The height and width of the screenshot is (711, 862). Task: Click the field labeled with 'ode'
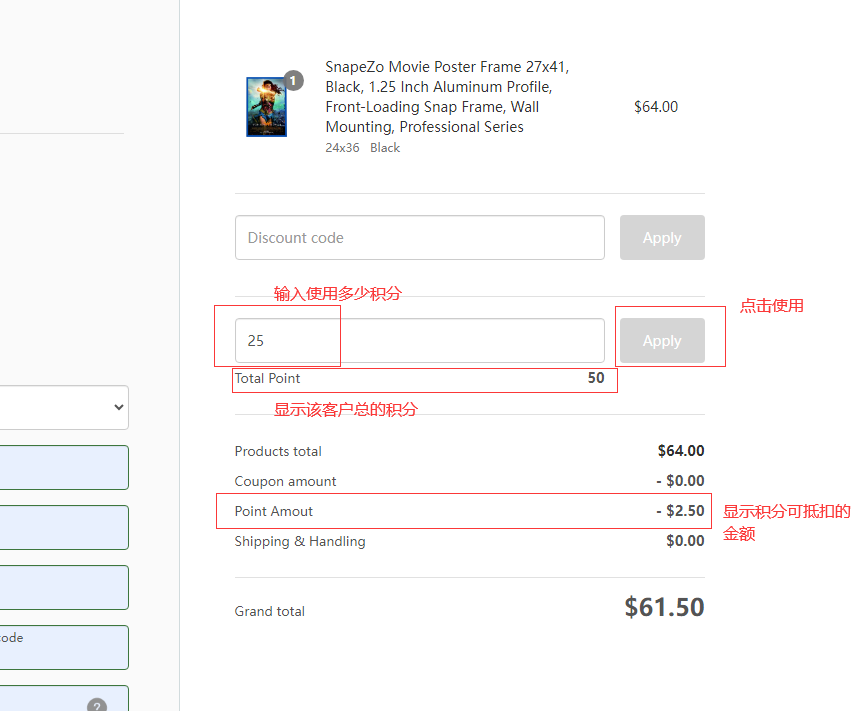click(64, 647)
